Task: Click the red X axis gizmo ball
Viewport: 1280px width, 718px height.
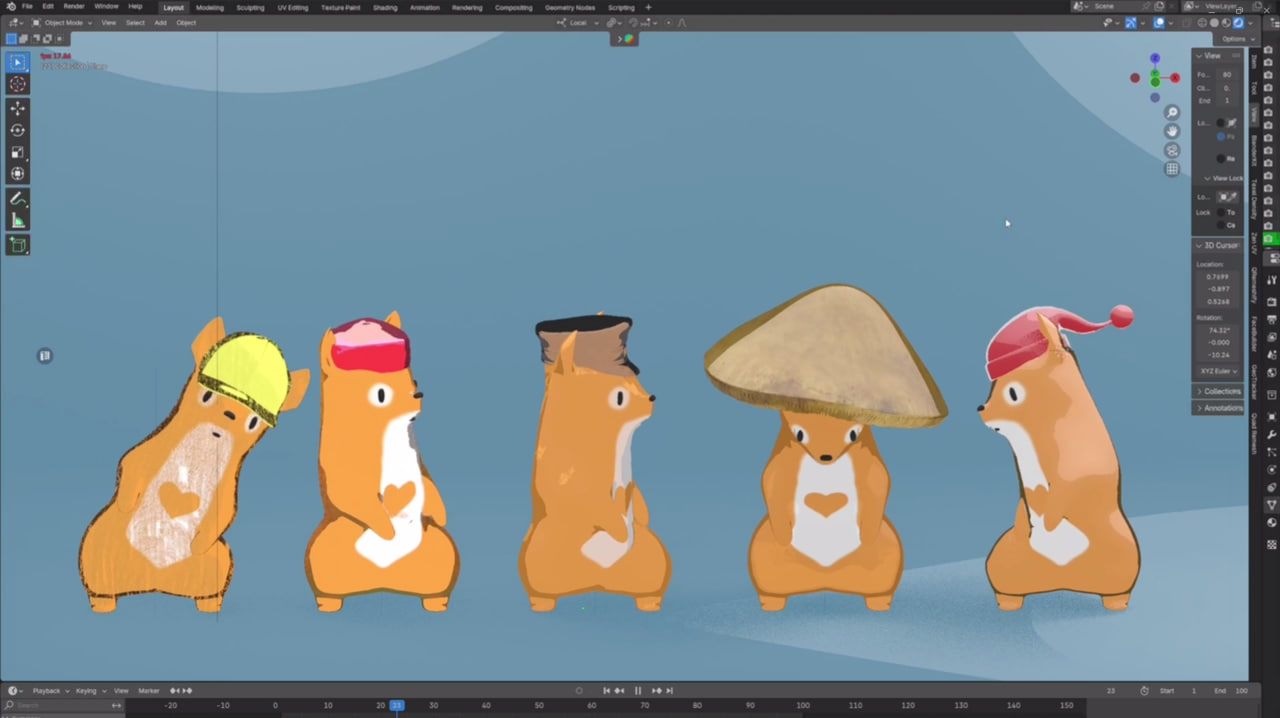Action: click(x=1174, y=78)
